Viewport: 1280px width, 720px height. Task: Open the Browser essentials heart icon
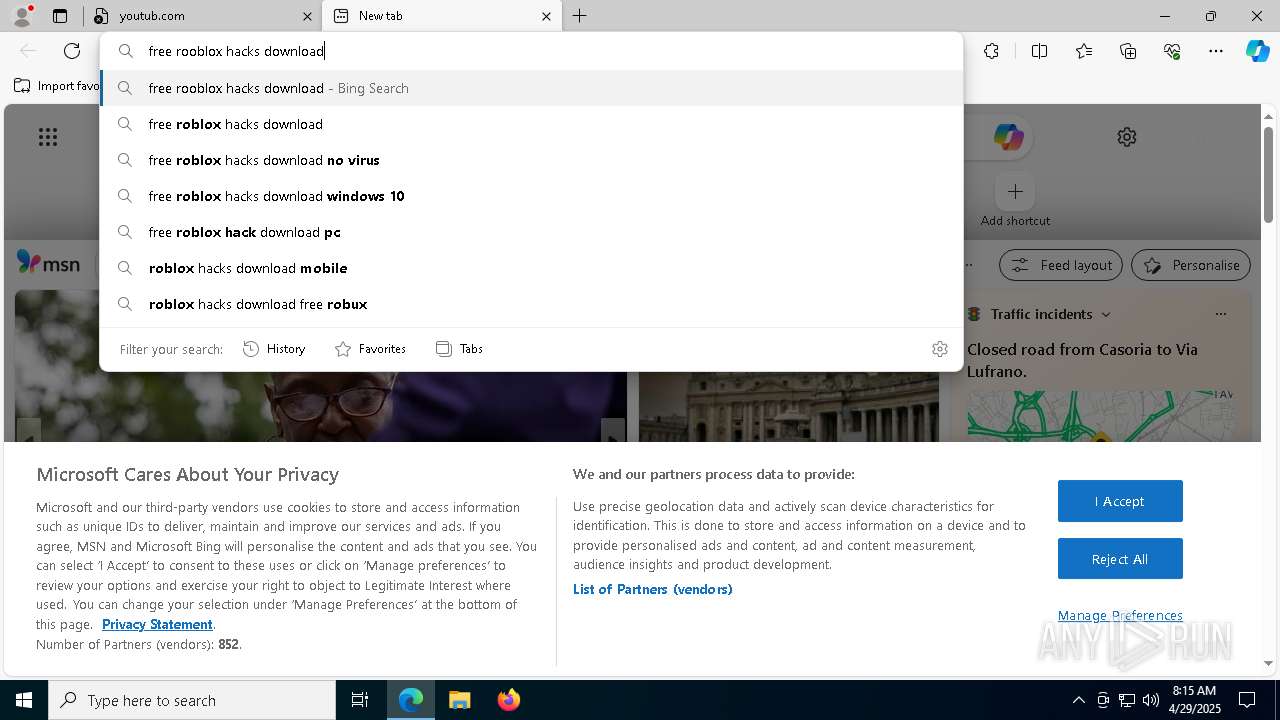click(x=1172, y=51)
